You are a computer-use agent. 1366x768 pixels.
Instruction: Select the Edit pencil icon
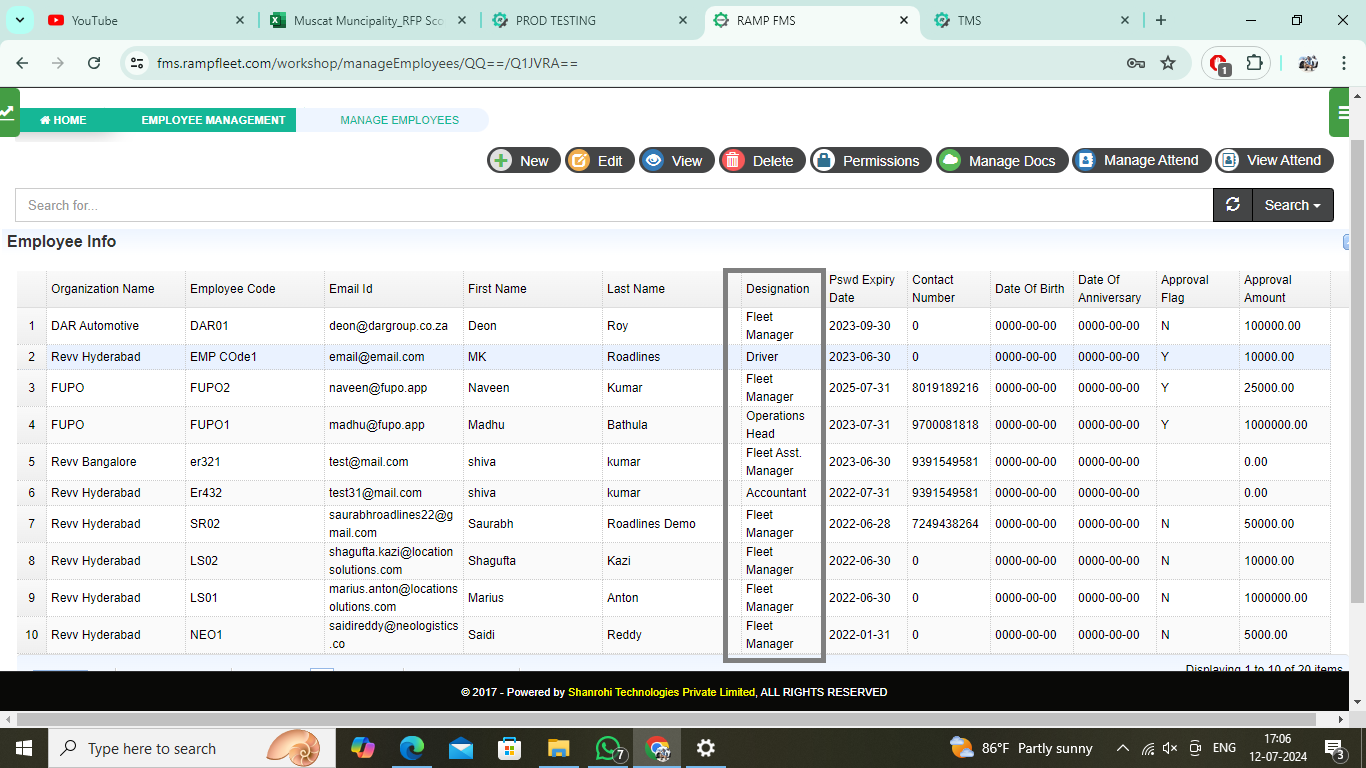coord(579,160)
